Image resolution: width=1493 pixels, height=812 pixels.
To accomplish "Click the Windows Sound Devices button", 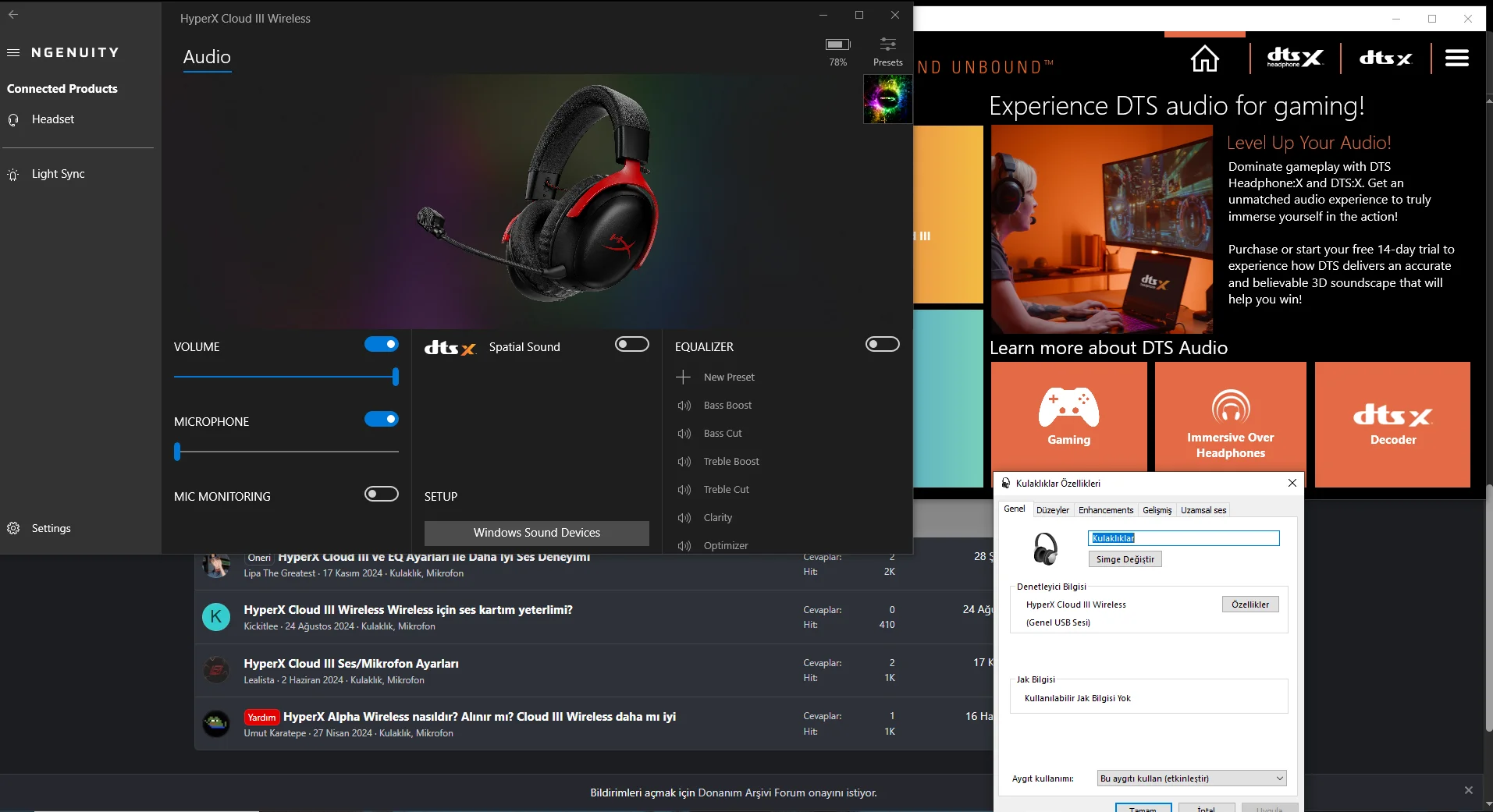I will coord(537,533).
